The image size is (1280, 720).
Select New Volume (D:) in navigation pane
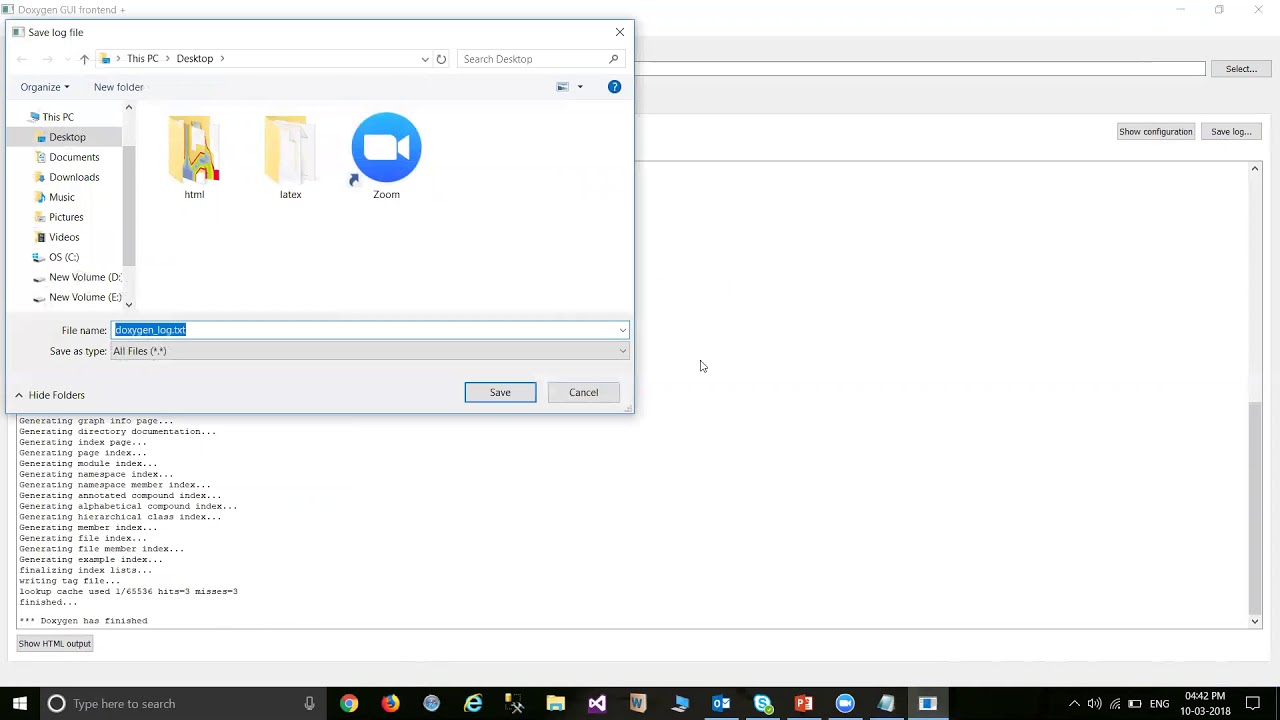[77, 277]
